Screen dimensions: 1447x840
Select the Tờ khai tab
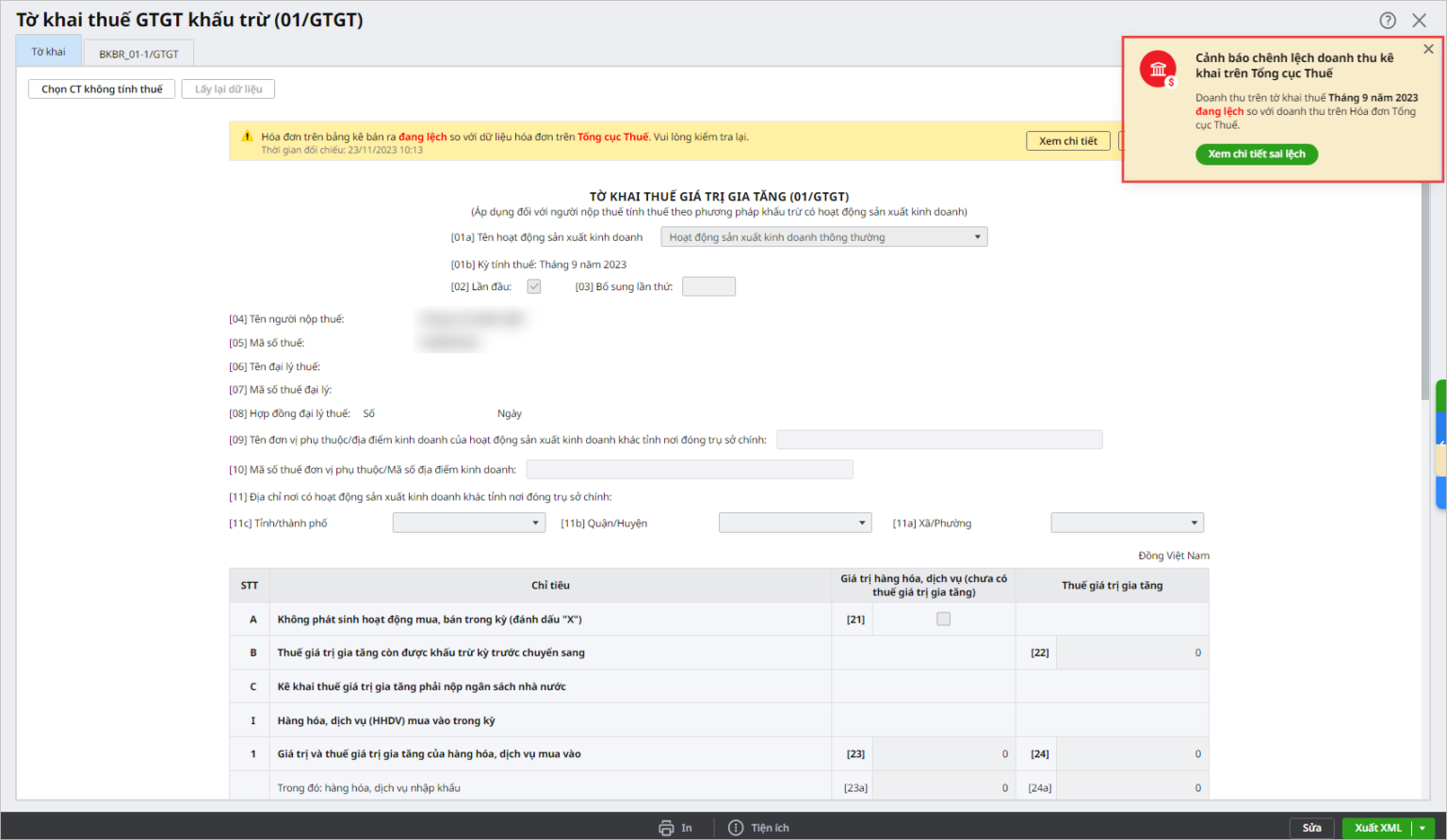(48, 52)
